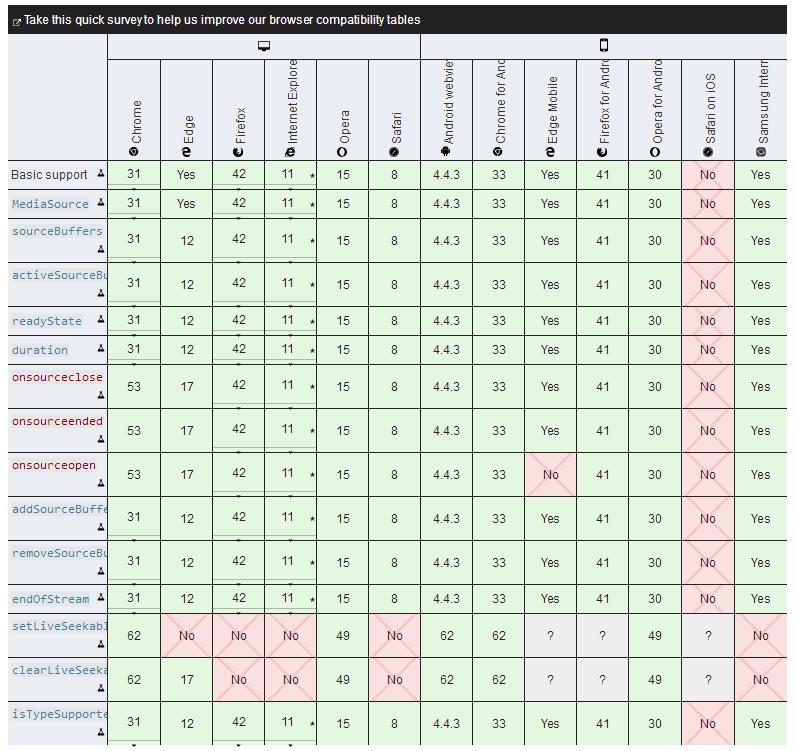Open the readyState property link

click(47, 321)
